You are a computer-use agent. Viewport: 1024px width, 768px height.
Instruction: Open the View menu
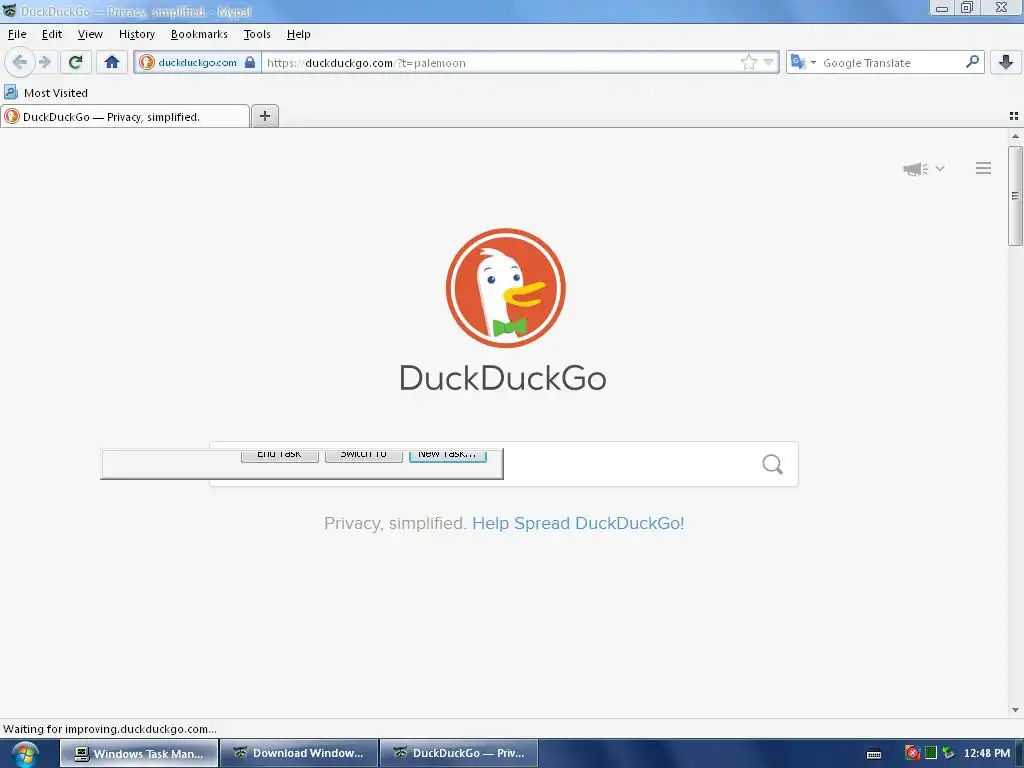click(90, 34)
